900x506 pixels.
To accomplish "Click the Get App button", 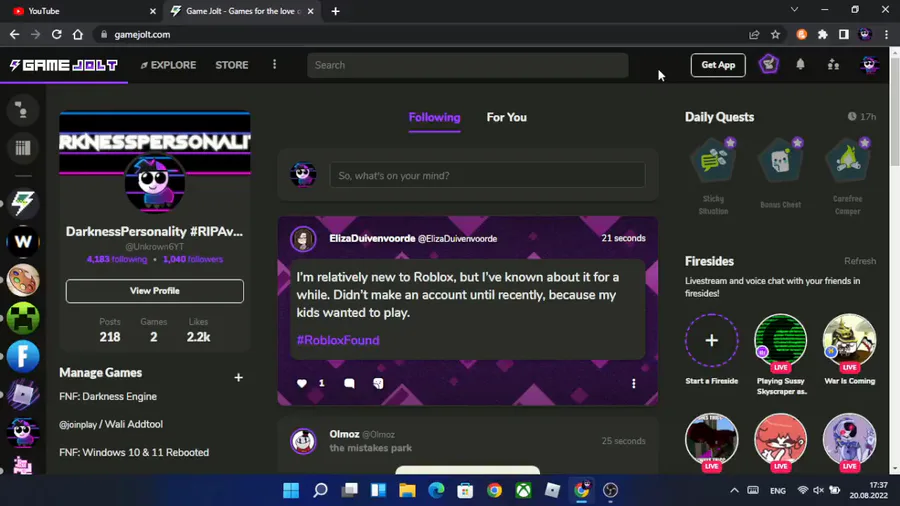I will [718, 65].
